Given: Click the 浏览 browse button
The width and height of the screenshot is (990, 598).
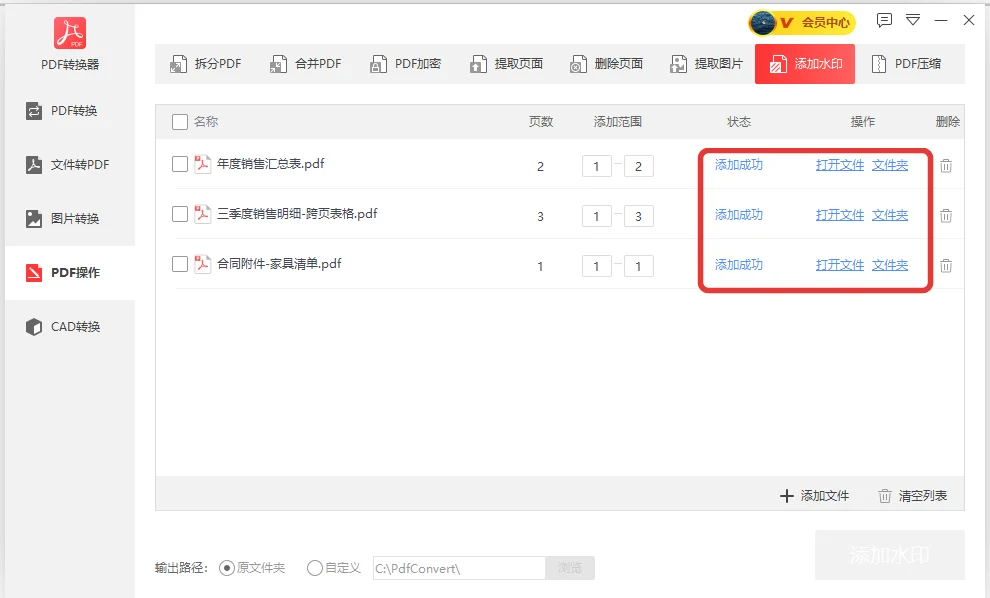Looking at the screenshot, I should pos(570,568).
